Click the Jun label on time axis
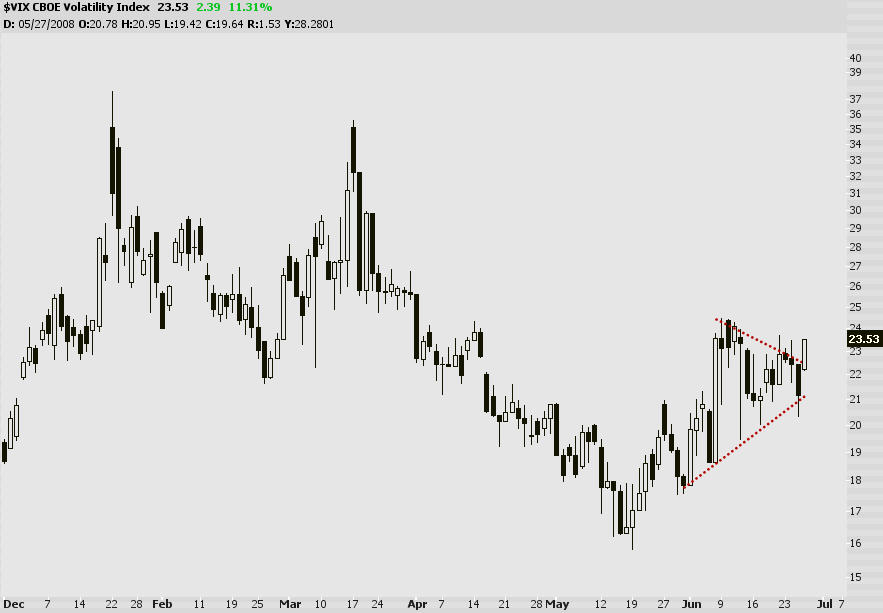 click(x=691, y=605)
